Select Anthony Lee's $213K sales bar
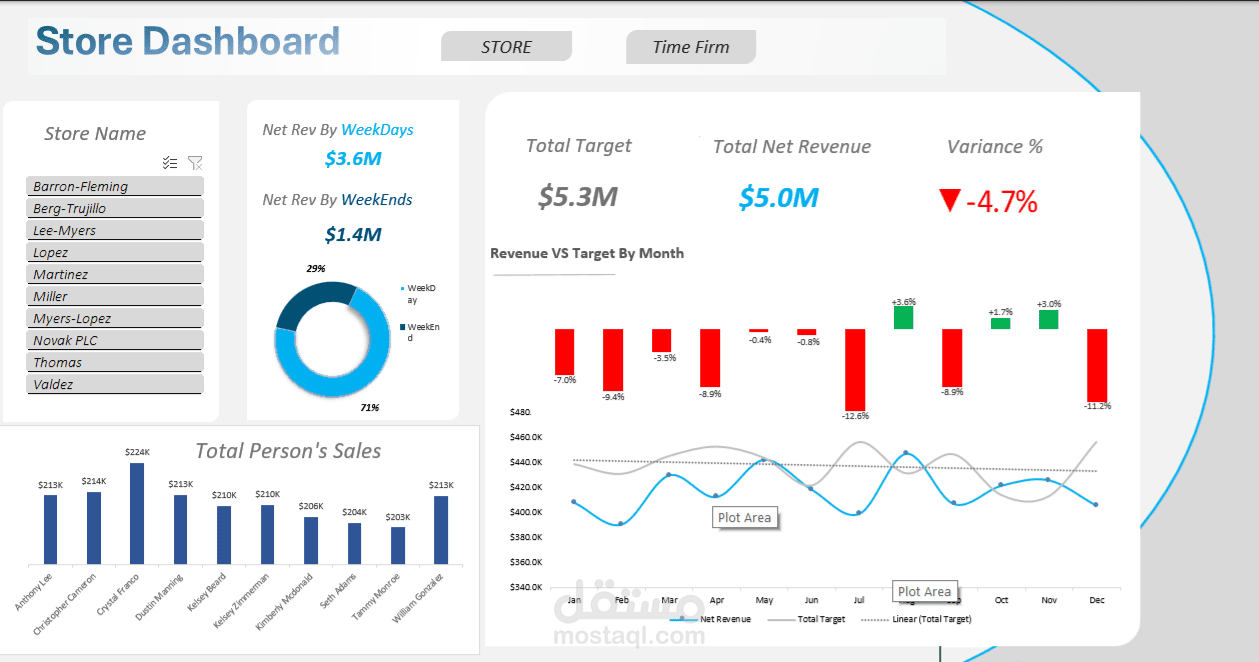1259x662 pixels. (50, 530)
